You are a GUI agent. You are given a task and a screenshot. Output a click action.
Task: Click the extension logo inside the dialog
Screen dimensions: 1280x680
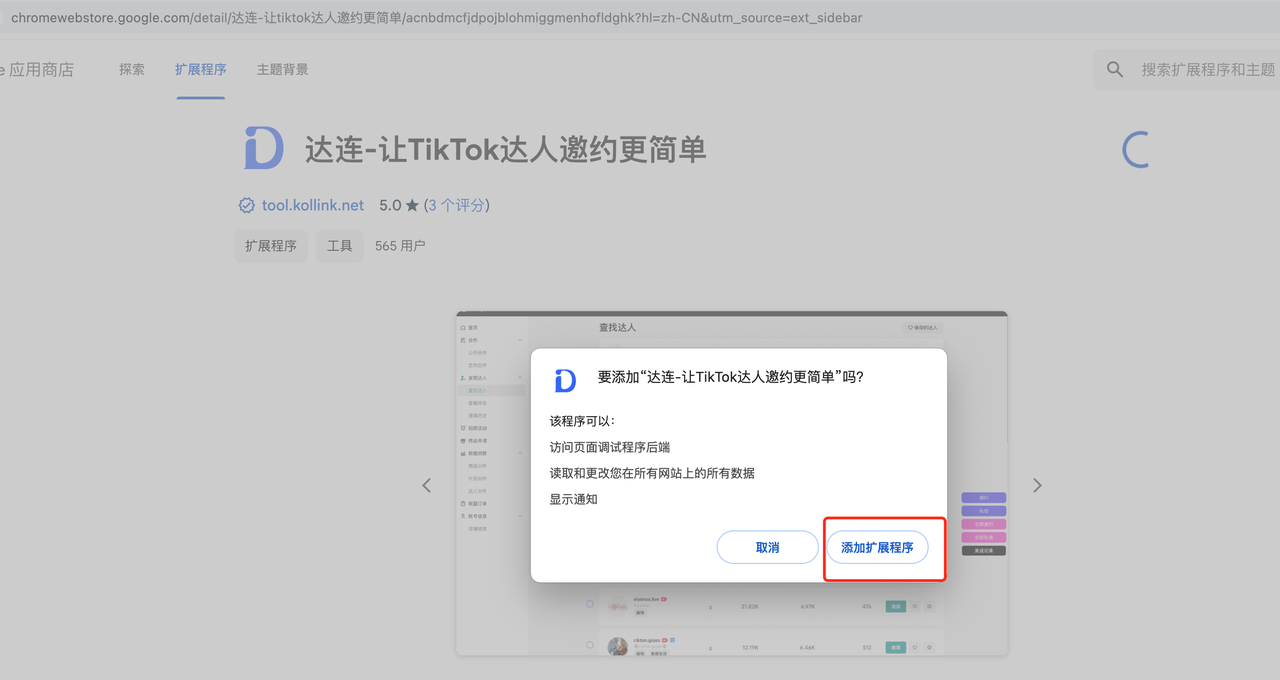click(x=565, y=380)
